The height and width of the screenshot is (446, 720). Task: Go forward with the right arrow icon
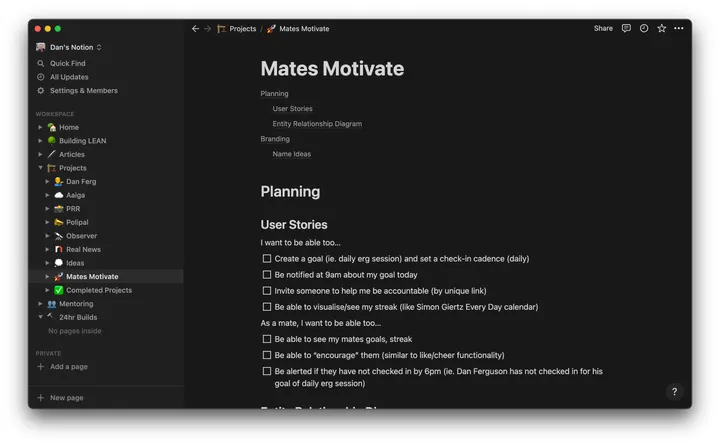pyautogui.click(x=208, y=28)
